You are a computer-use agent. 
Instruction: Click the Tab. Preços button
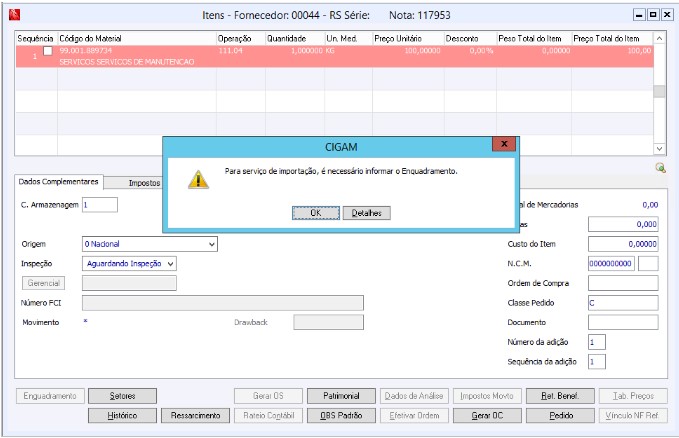pos(633,396)
